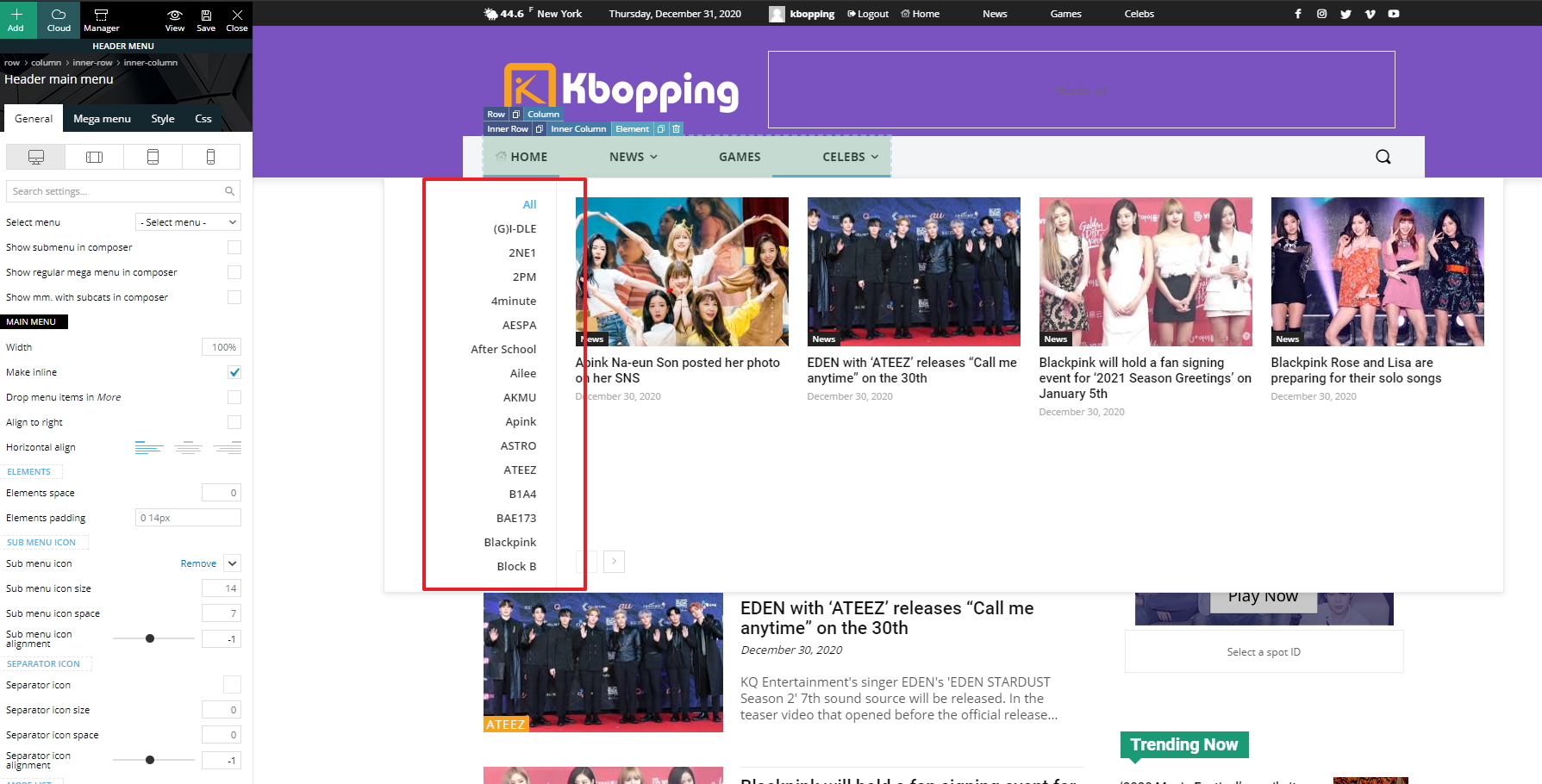
Task: Switch to the General tab
Action: (x=34, y=119)
